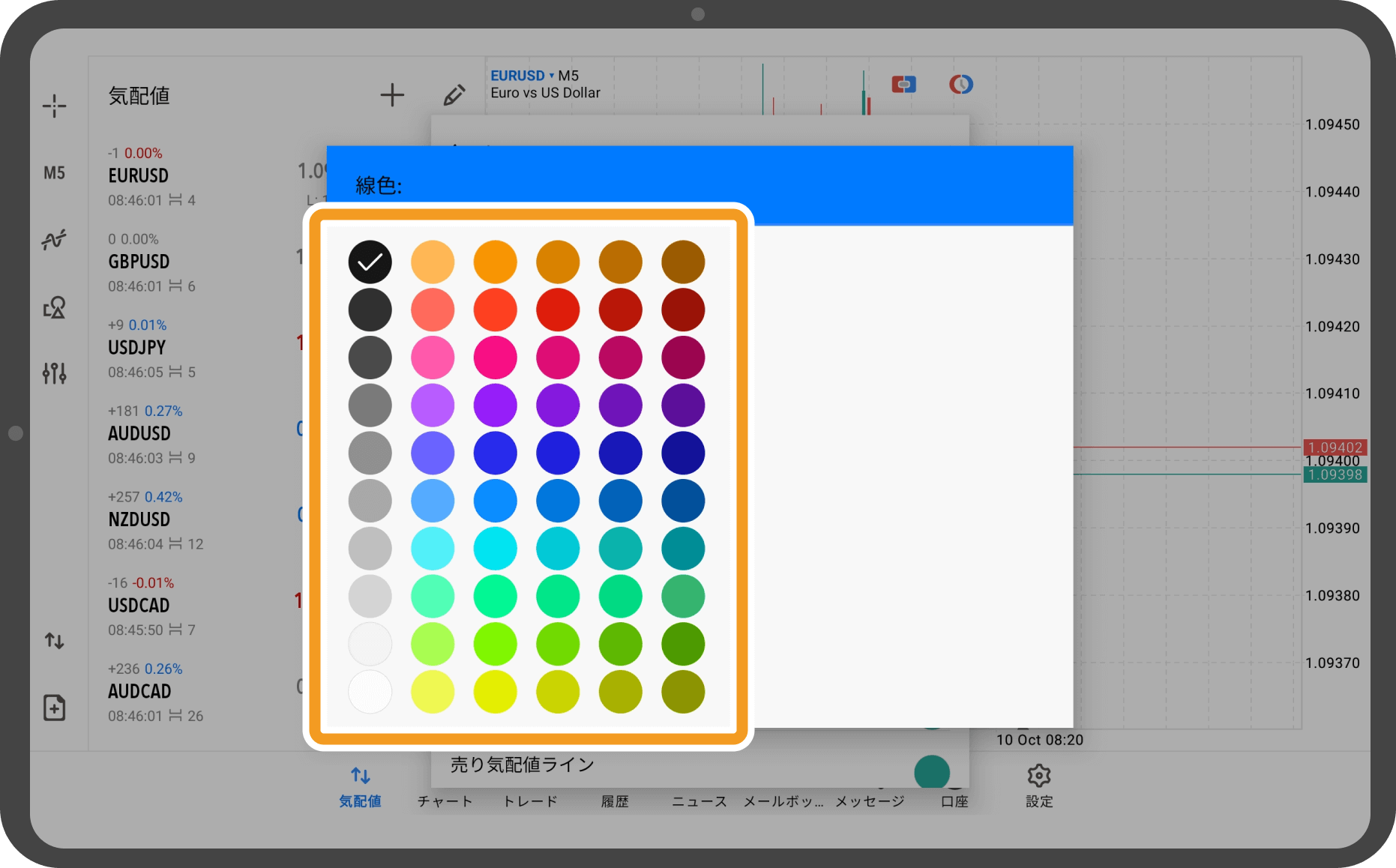Pick the pure red swatch
This screenshot has width=1396, height=868.
click(x=558, y=310)
